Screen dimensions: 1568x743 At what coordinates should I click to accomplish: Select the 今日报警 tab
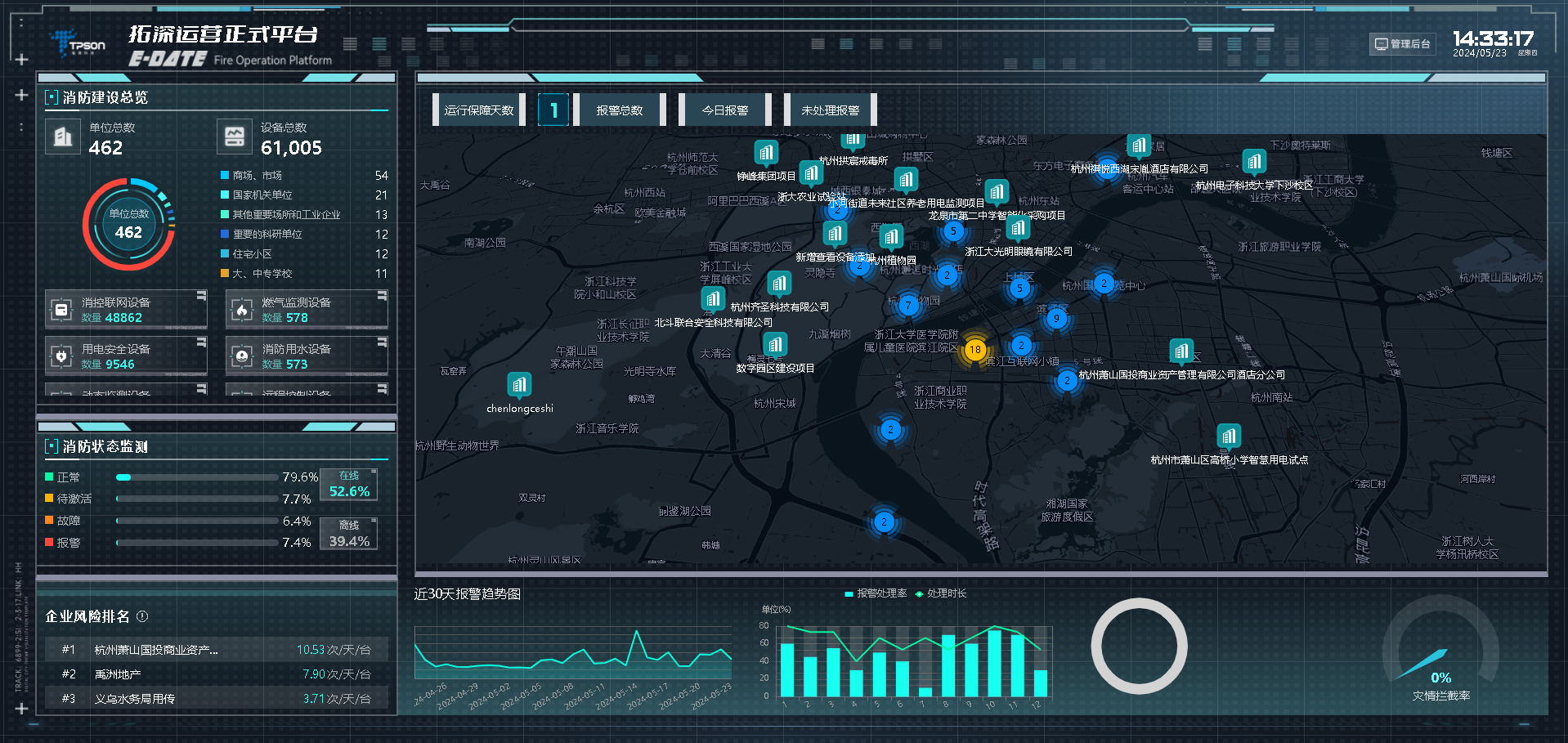(725, 110)
